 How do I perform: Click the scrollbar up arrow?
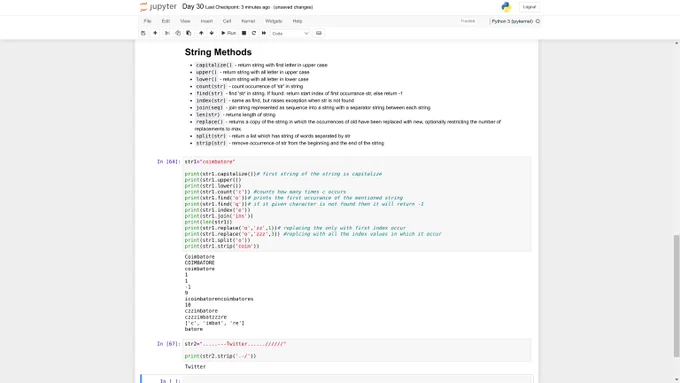(x=676, y=43)
